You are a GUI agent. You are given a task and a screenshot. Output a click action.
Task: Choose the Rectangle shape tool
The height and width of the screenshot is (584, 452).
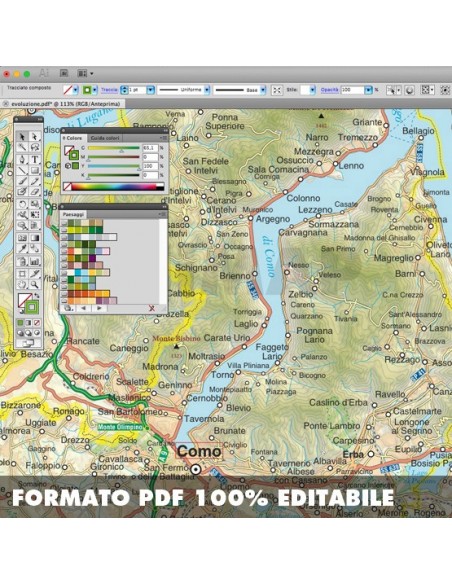[x=34, y=171]
